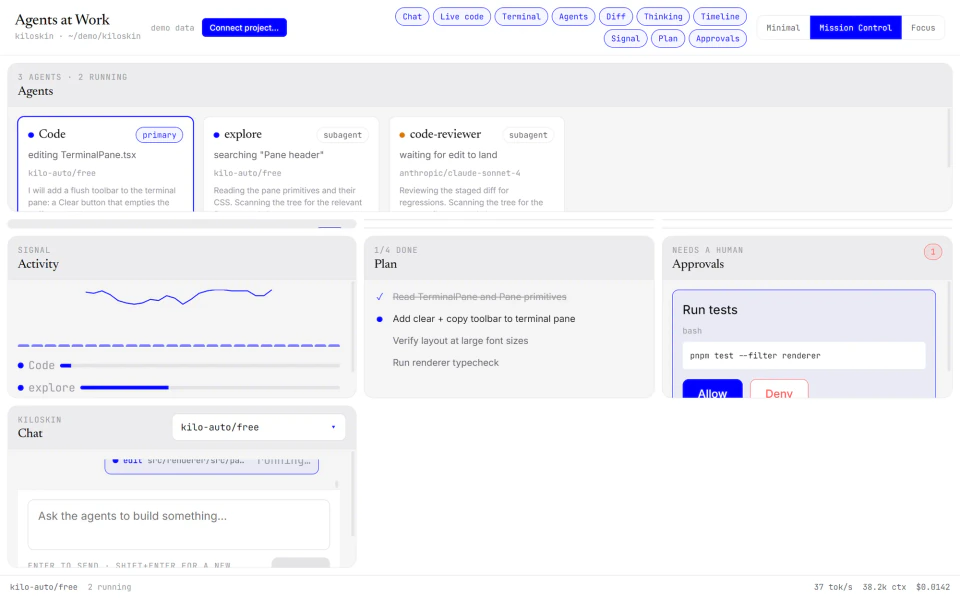Click 'editing TerminalPane.tsx' status text

pos(82,155)
